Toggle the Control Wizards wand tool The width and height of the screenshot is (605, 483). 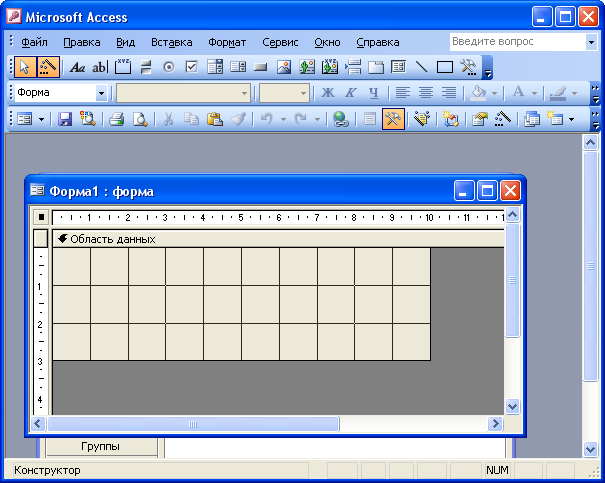(x=48, y=67)
